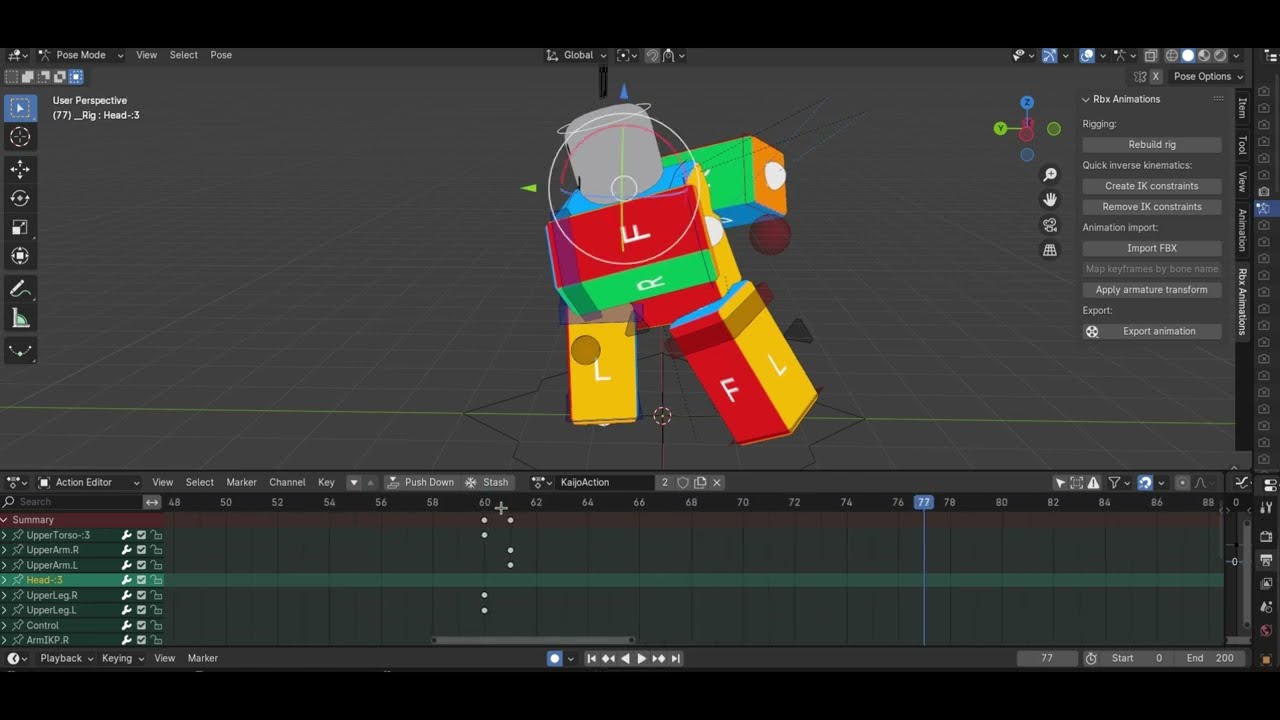Push Down the current action
Screen dimensions: 1280x720
pos(420,482)
